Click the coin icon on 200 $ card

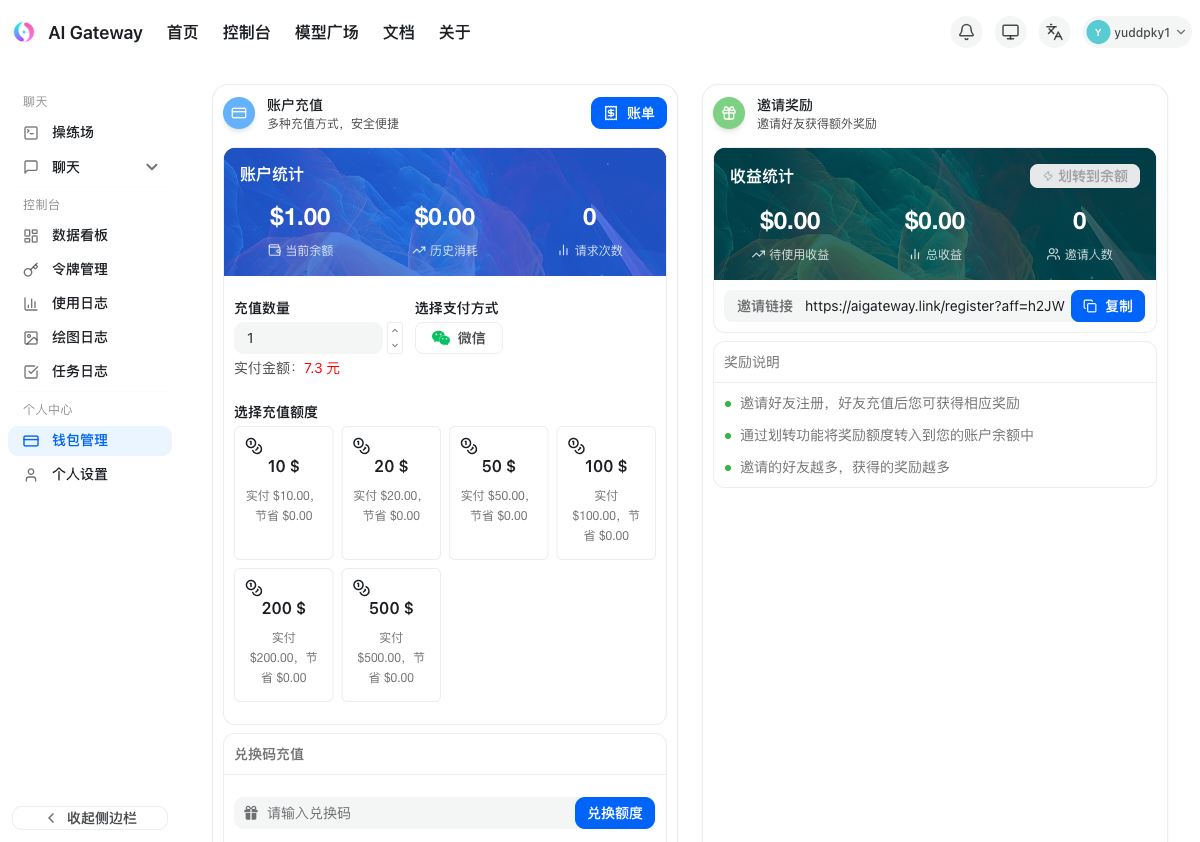[254, 587]
